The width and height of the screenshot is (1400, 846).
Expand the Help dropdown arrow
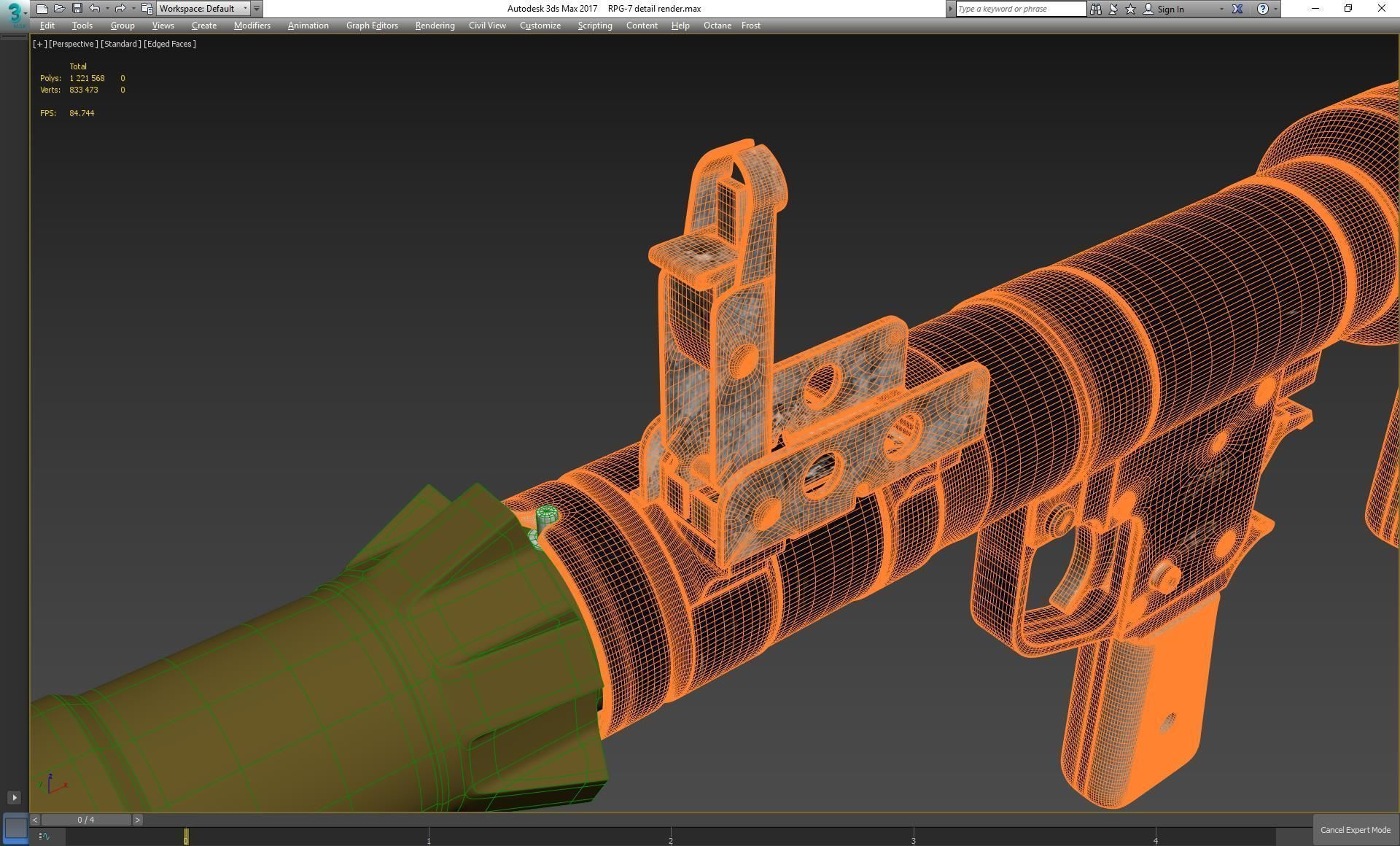coord(1275,9)
